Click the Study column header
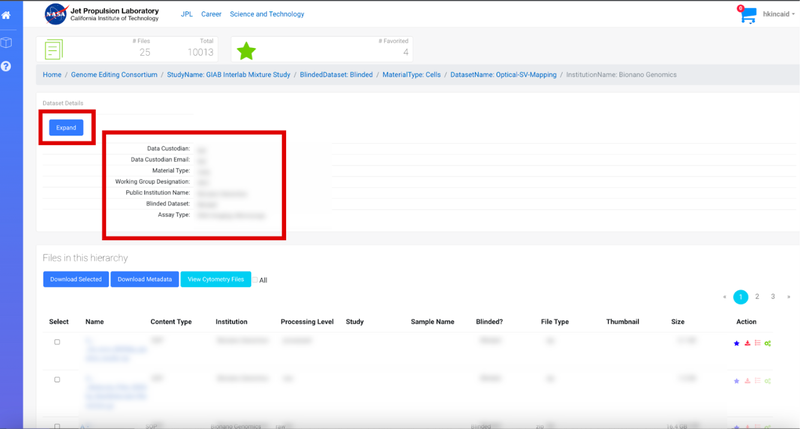The image size is (800, 429). pos(355,322)
